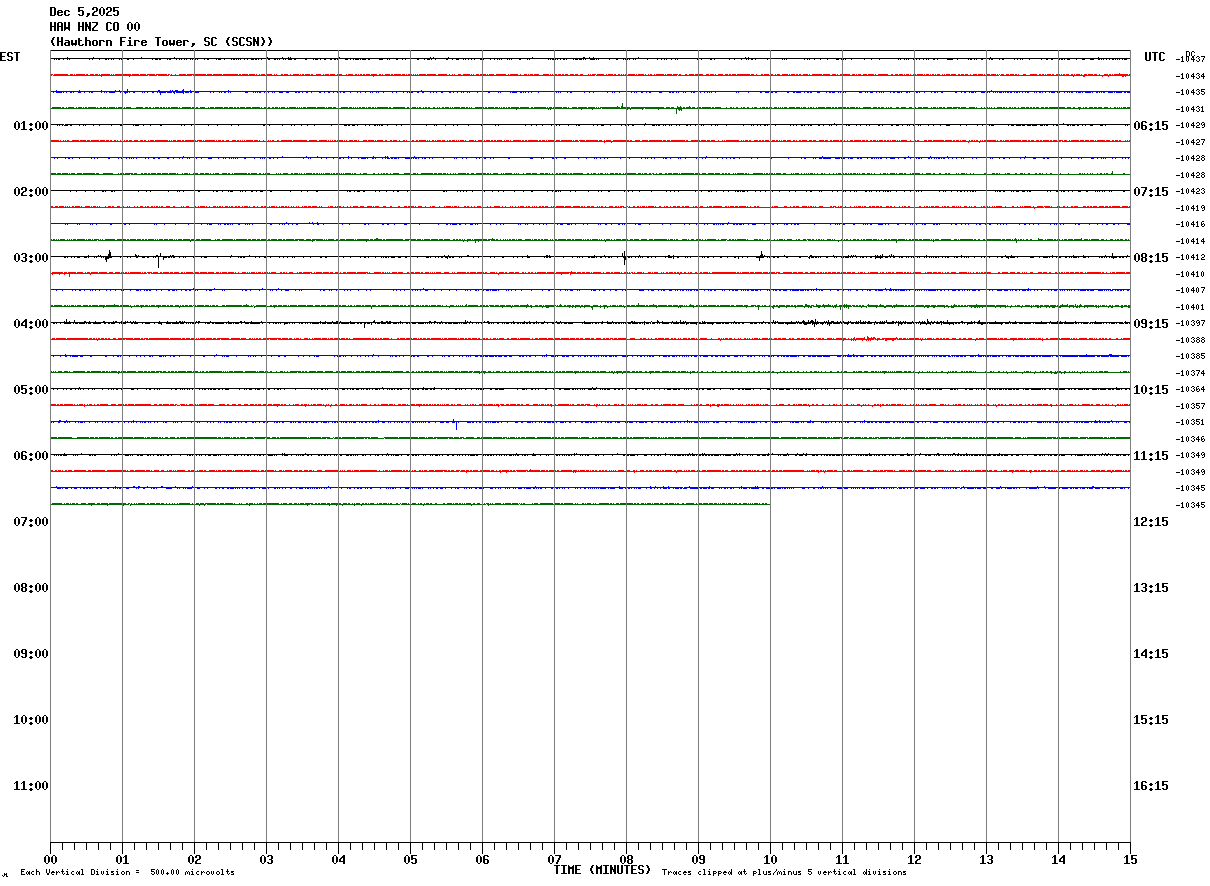The height and width of the screenshot is (886, 1210).
Task: Click the DC offset value -10434
Action: [x=1190, y=76]
